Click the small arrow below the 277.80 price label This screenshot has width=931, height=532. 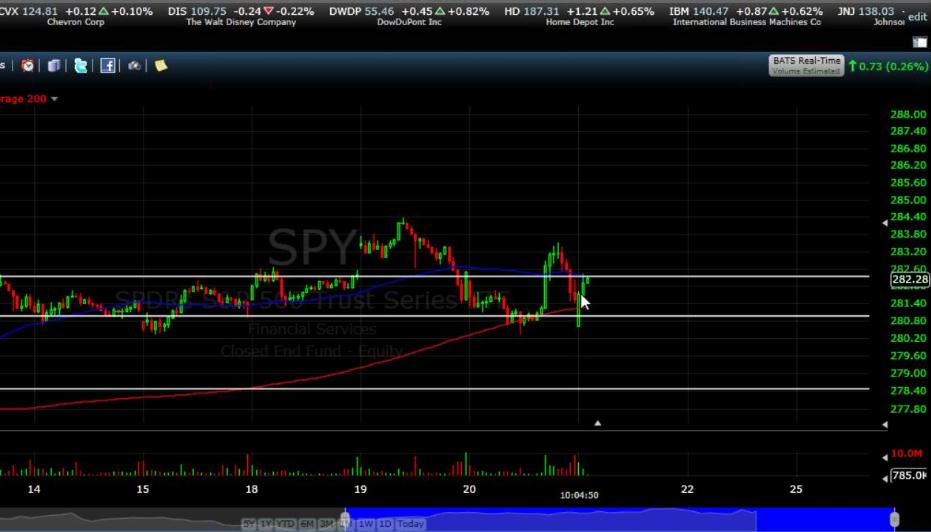(x=885, y=425)
